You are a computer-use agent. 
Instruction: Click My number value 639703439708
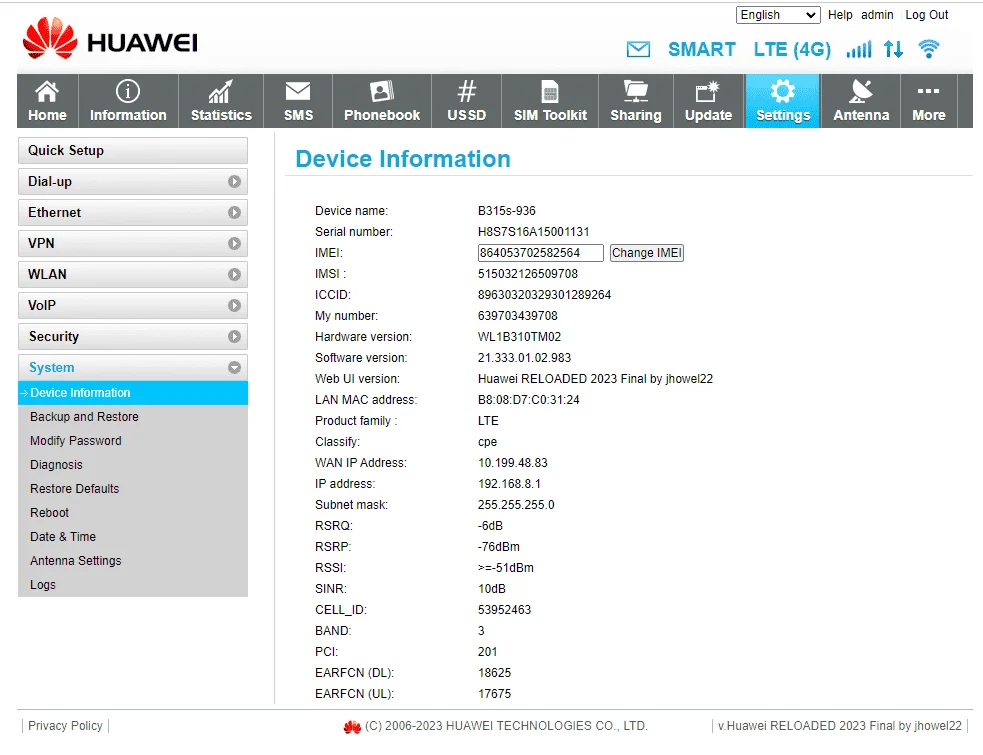pyautogui.click(x=518, y=316)
